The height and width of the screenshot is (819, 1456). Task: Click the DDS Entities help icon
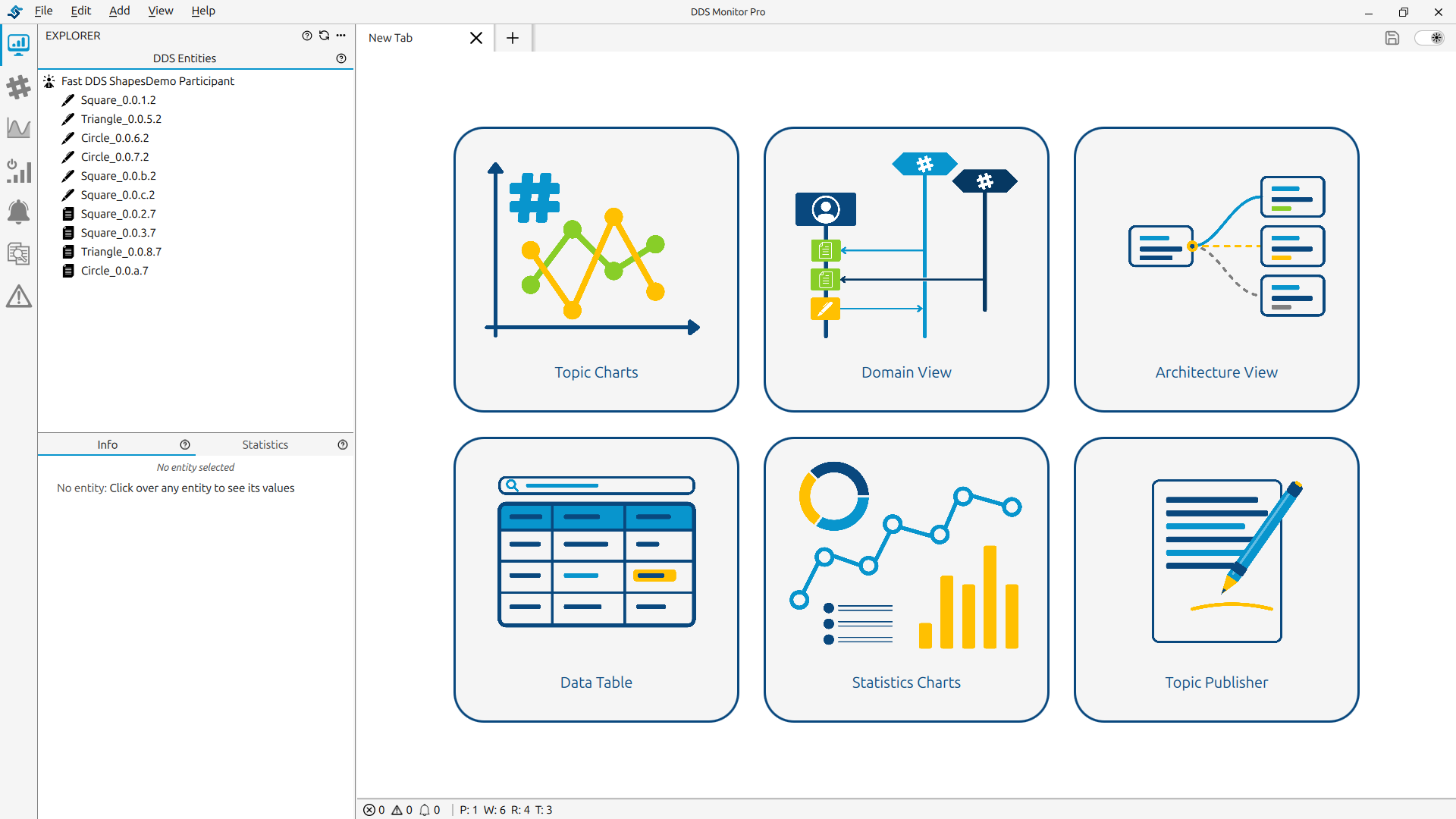point(341,58)
